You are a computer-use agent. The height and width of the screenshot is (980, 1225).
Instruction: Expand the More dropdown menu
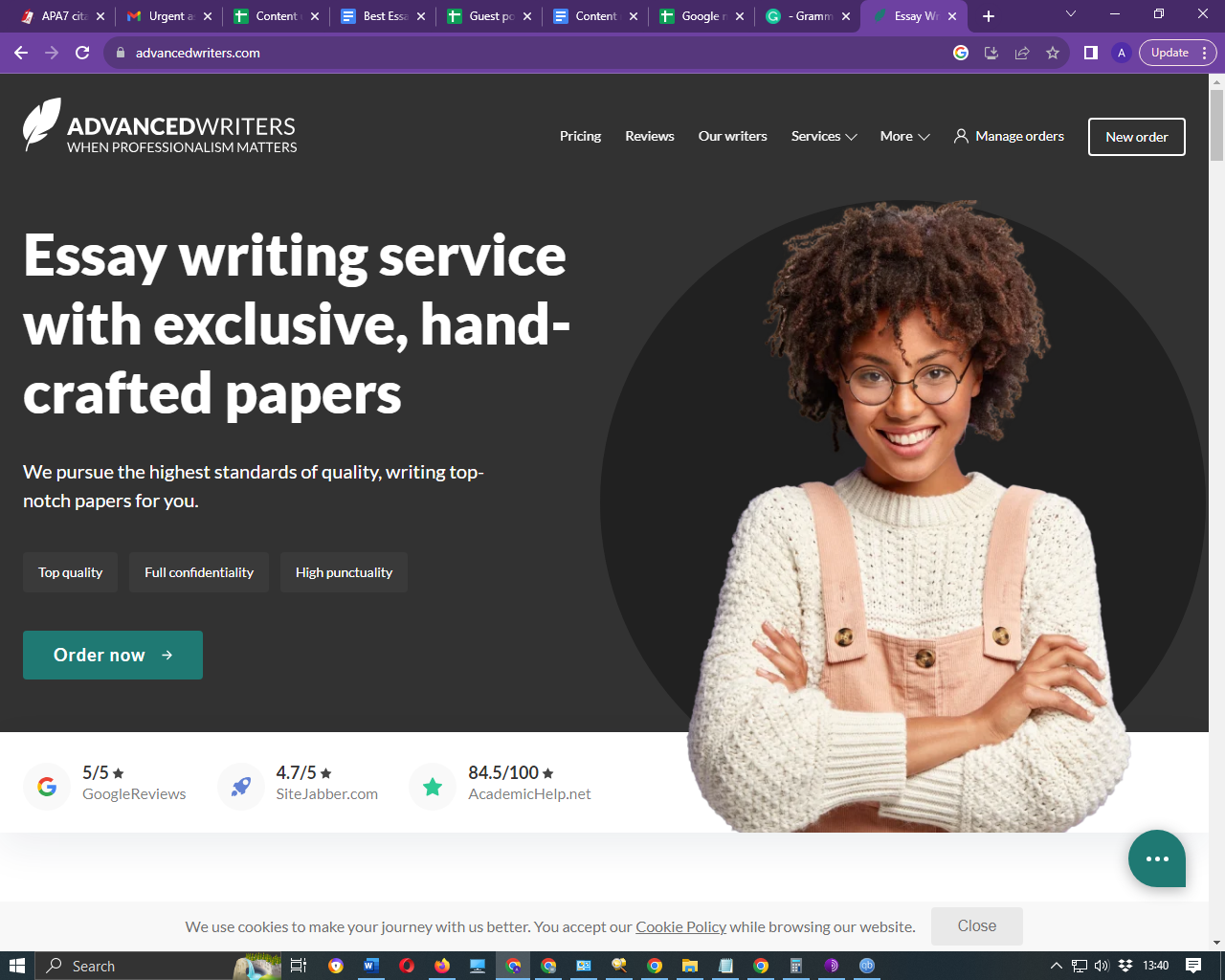(905, 136)
